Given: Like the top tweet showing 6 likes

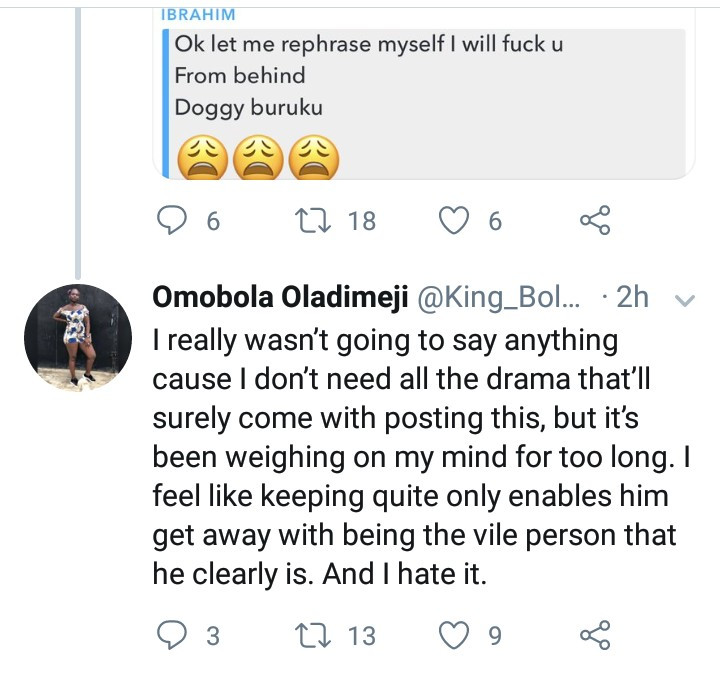Looking at the screenshot, I should [x=456, y=221].
